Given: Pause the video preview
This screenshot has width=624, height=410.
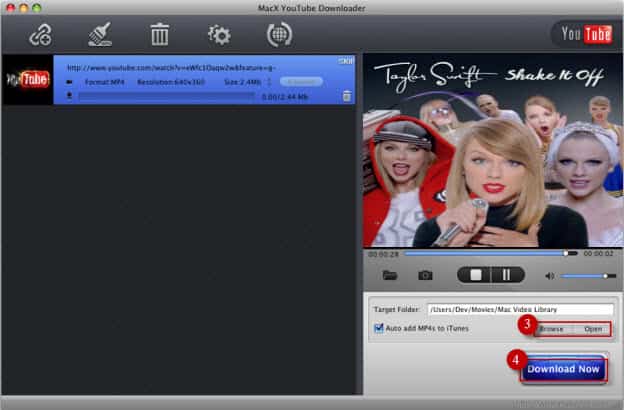Looking at the screenshot, I should (507, 275).
